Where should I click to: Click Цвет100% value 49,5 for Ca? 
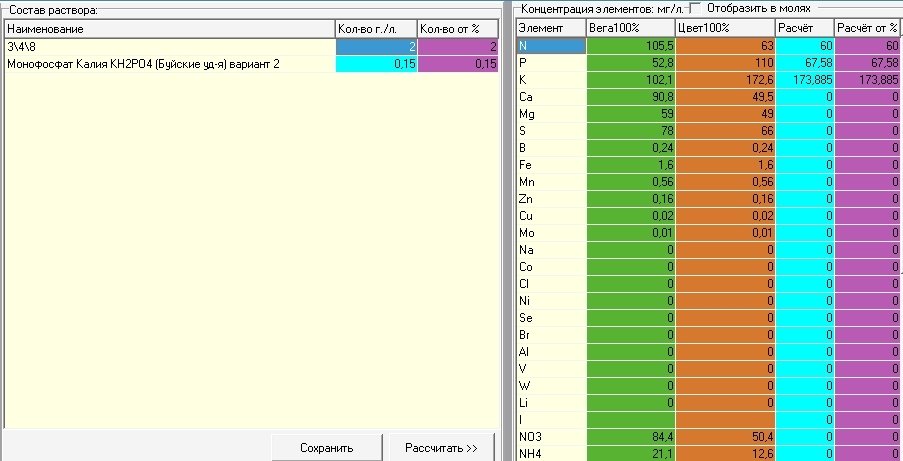pyautogui.click(x=725, y=97)
